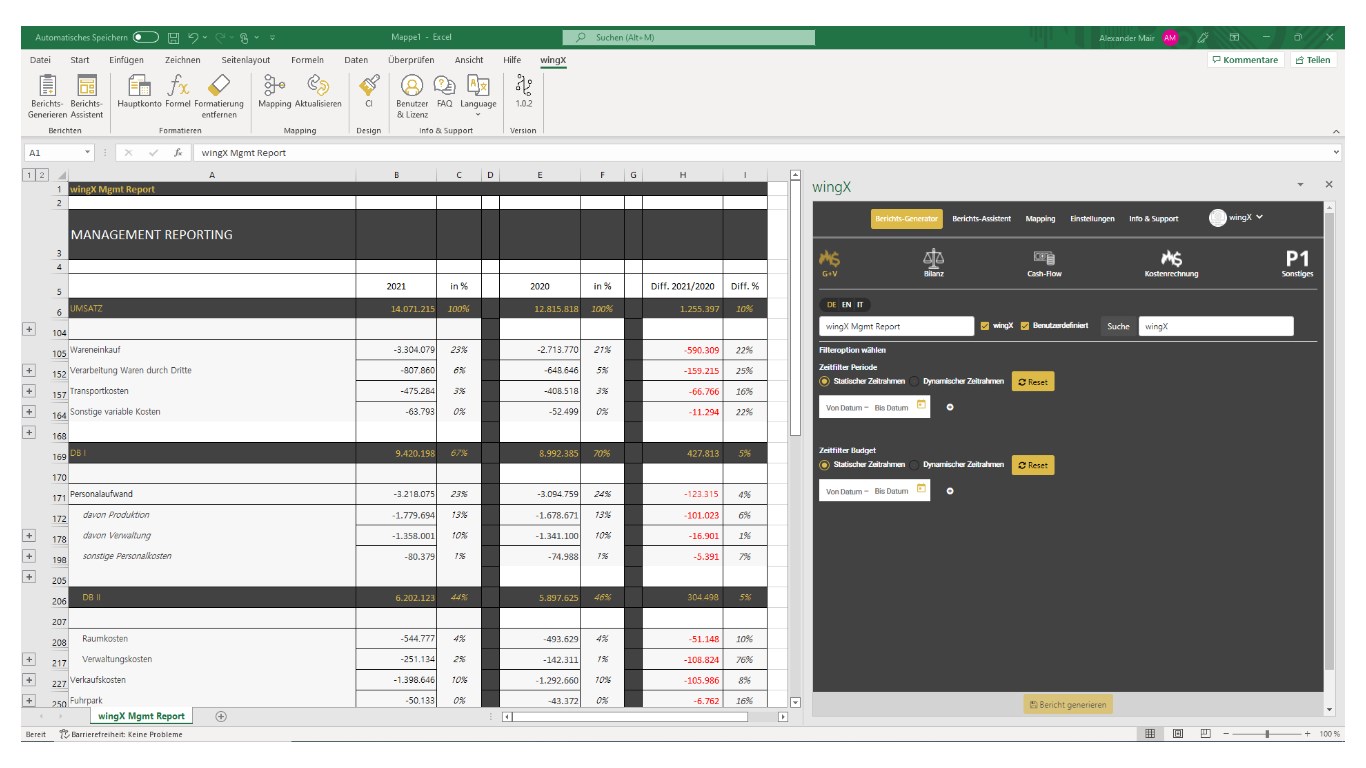Open Info & Support tab in wingX panel
This screenshot has height=768, width=1366.
point(1154,219)
